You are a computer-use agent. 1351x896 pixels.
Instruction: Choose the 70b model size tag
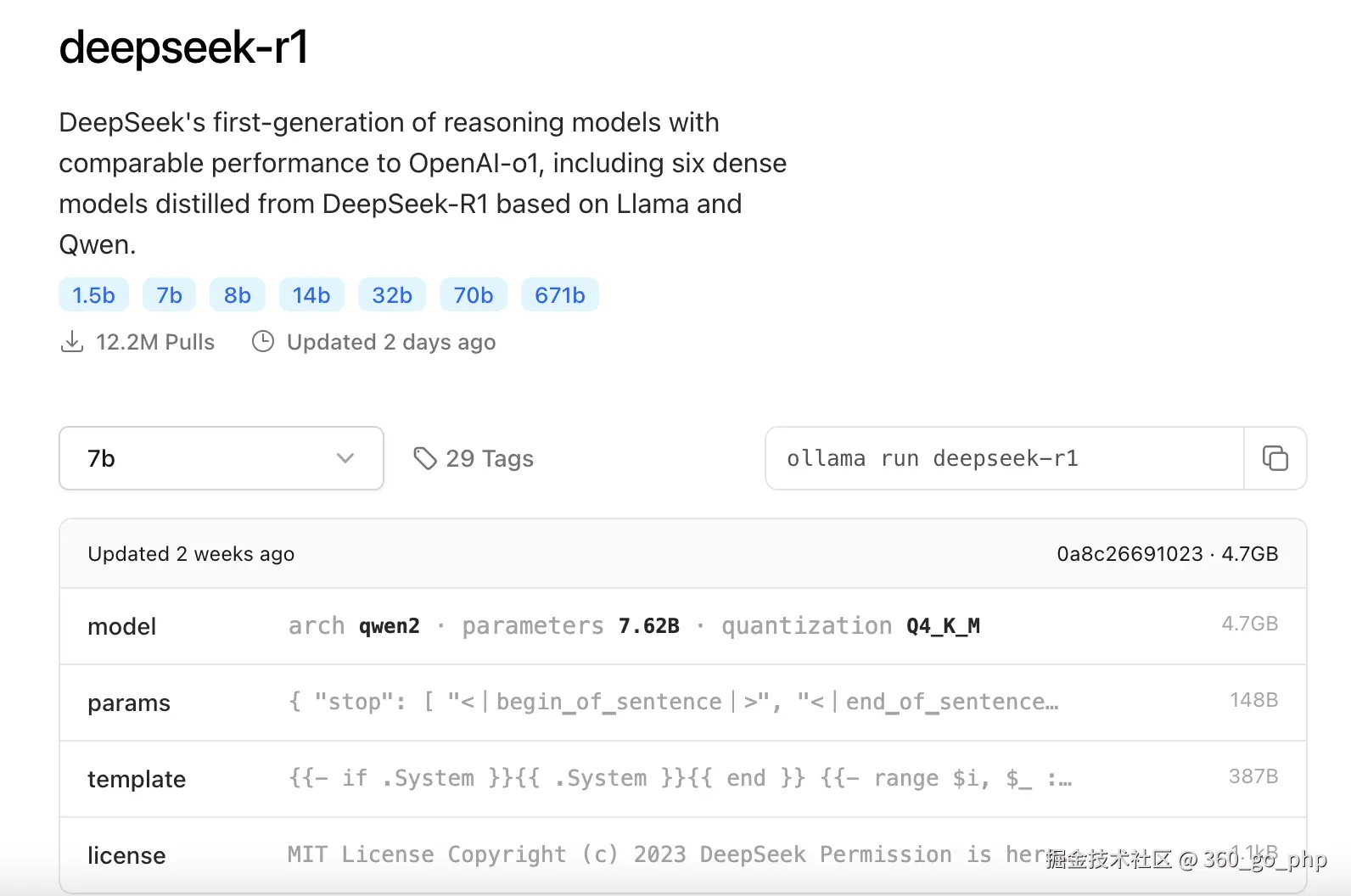[x=474, y=295]
